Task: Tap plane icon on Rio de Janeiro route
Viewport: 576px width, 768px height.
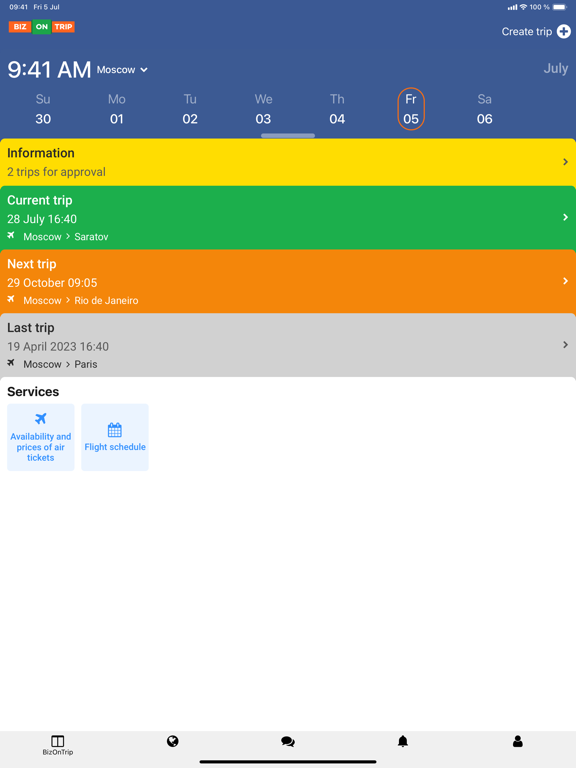Action: point(11,299)
